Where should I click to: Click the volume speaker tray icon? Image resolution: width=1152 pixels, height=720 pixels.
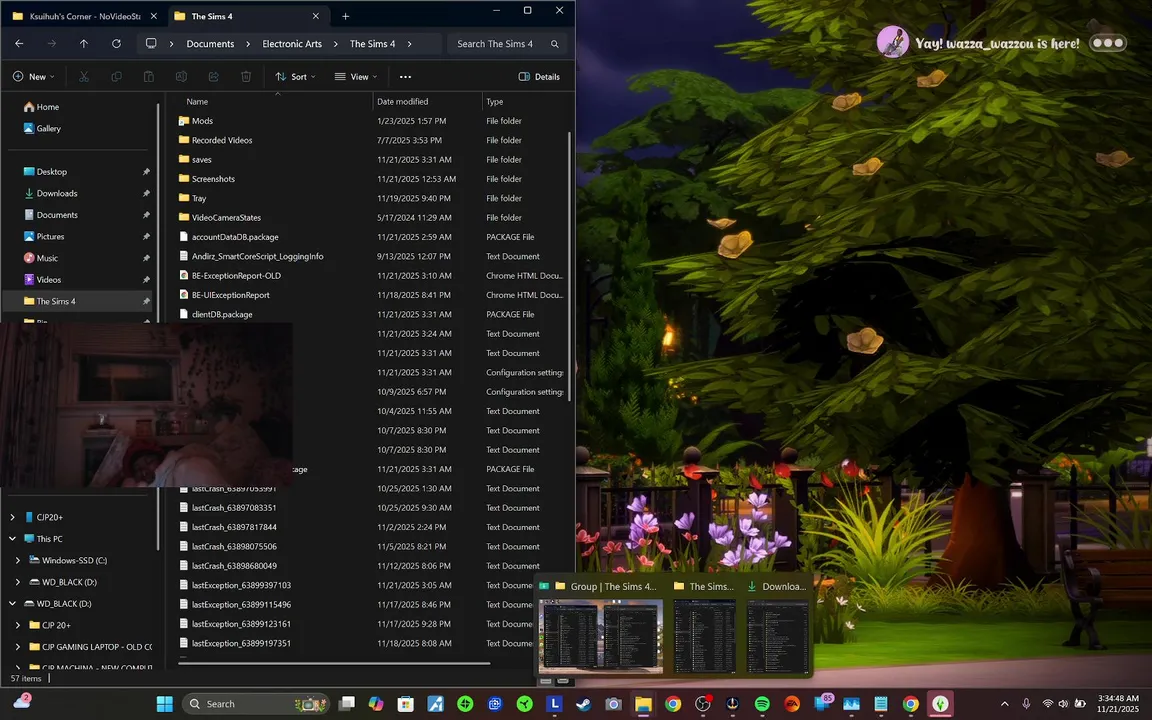1063,704
